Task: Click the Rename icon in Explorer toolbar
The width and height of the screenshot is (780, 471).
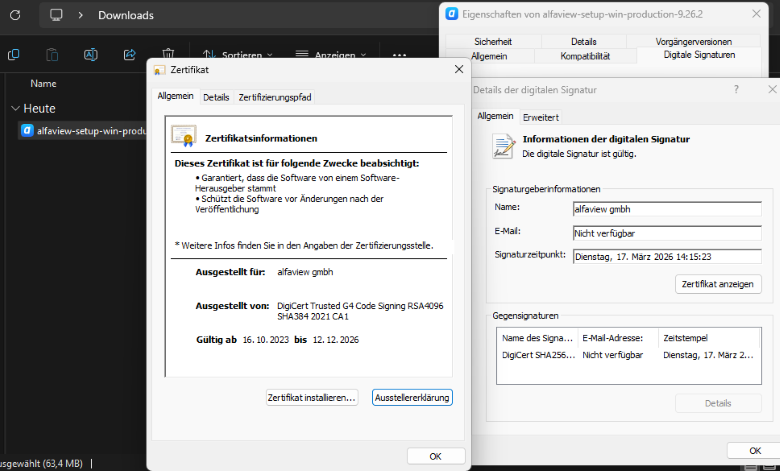Action: (91, 54)
